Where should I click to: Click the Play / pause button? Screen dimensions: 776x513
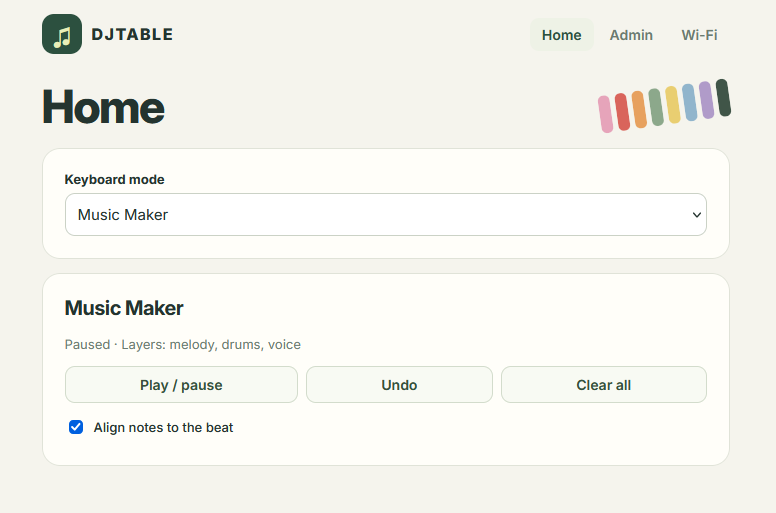(x=181, y=385)
